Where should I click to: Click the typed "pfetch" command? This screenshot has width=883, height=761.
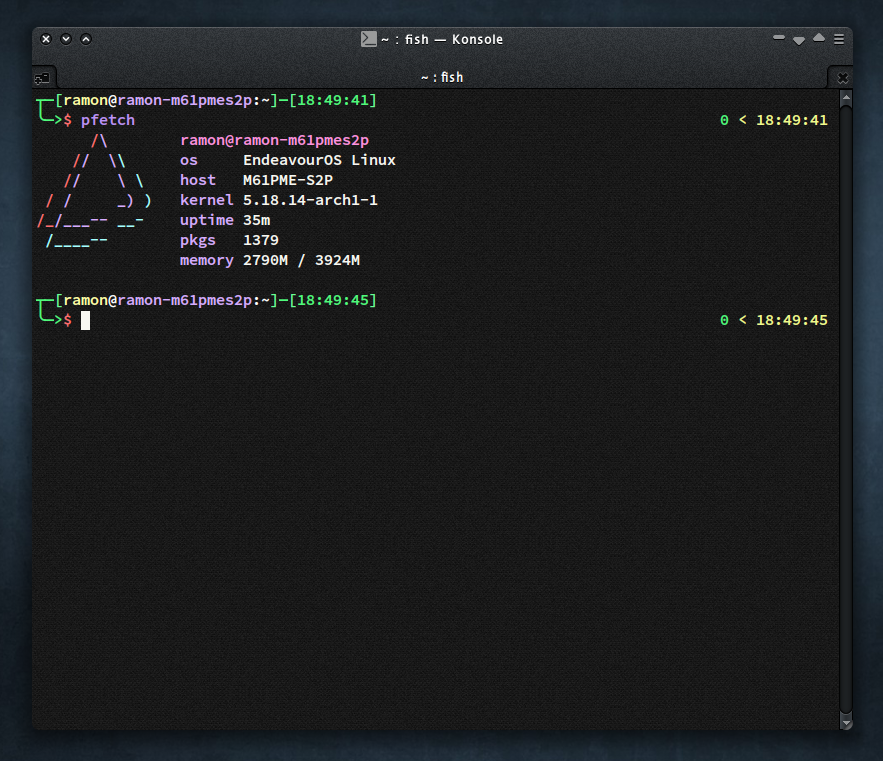108,120
